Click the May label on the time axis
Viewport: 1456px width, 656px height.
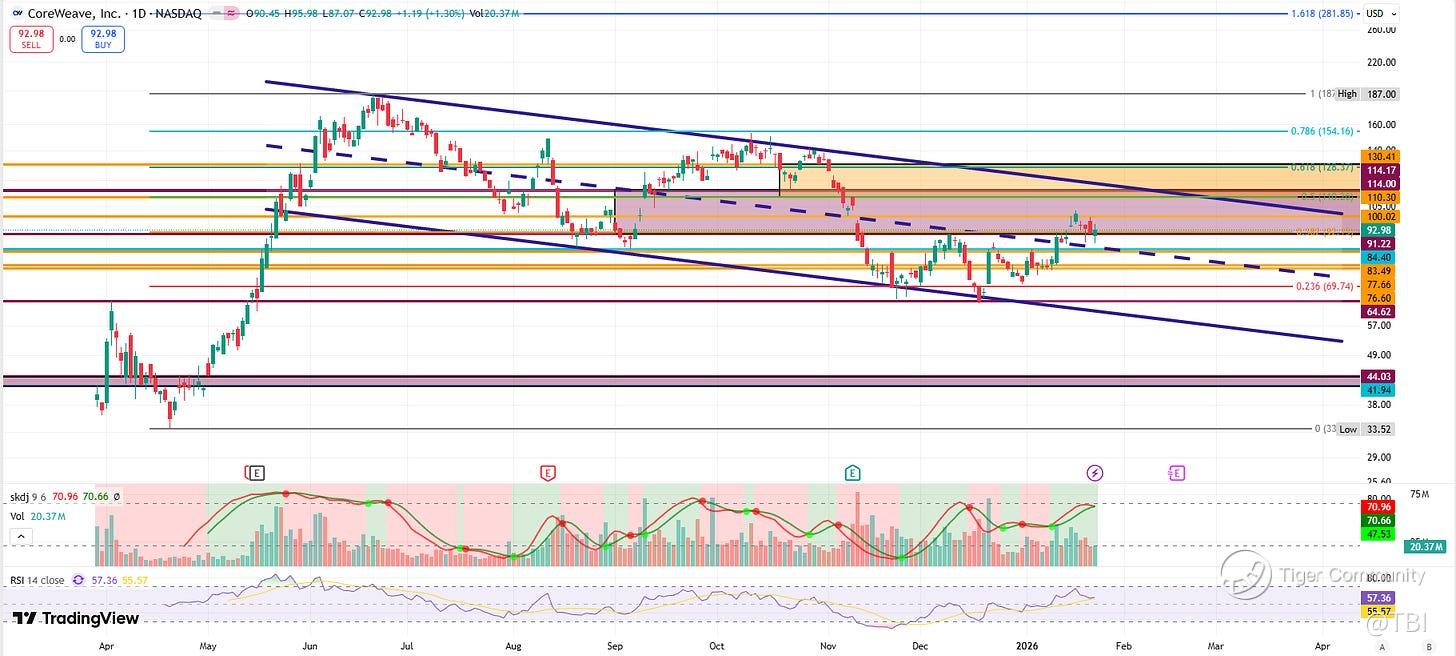(x=208, y=647)
